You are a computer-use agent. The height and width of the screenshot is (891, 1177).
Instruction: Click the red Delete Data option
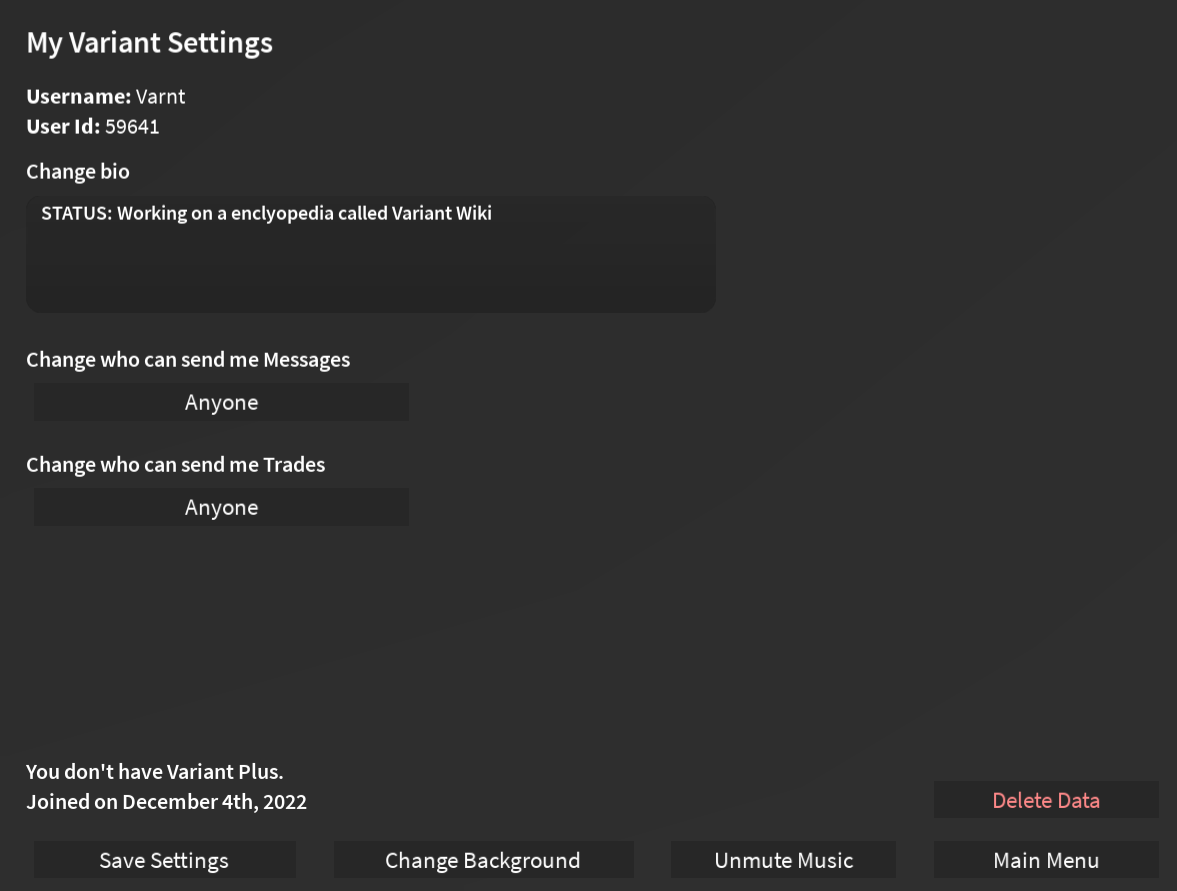pyautogui.click(x=1046, y=799)
